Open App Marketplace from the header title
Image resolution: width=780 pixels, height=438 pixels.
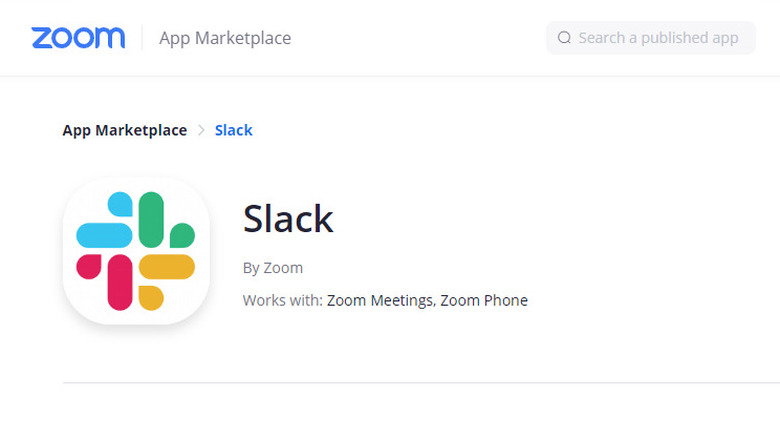225,38
